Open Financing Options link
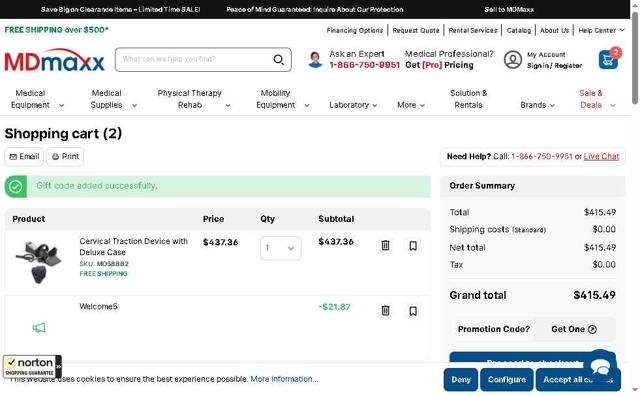The image size is (640, 396). tap(355, 30)
